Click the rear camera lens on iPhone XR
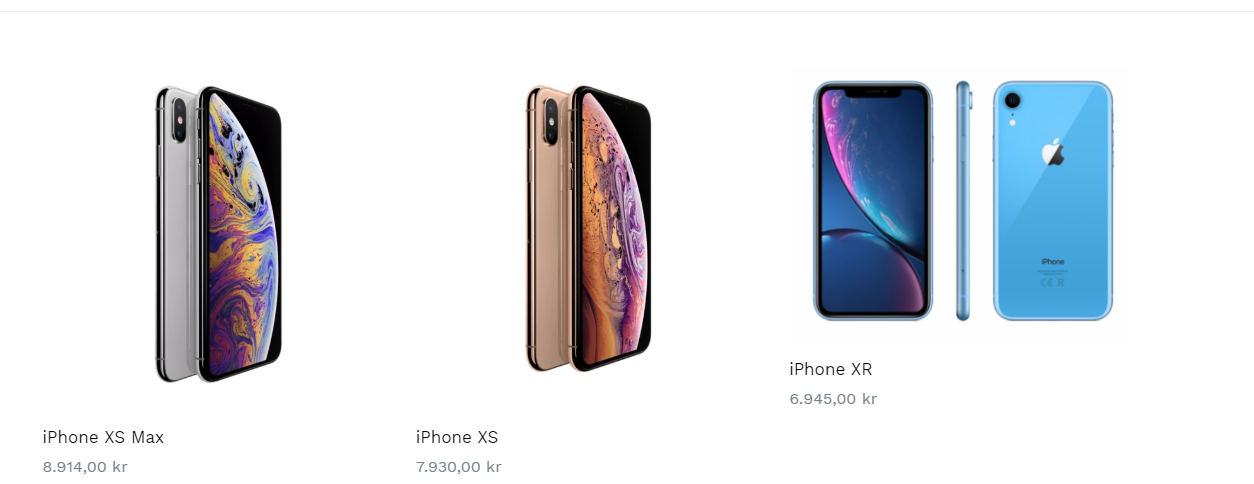The height and width of the screenshot is (484, 1254). pos(1012,102)
